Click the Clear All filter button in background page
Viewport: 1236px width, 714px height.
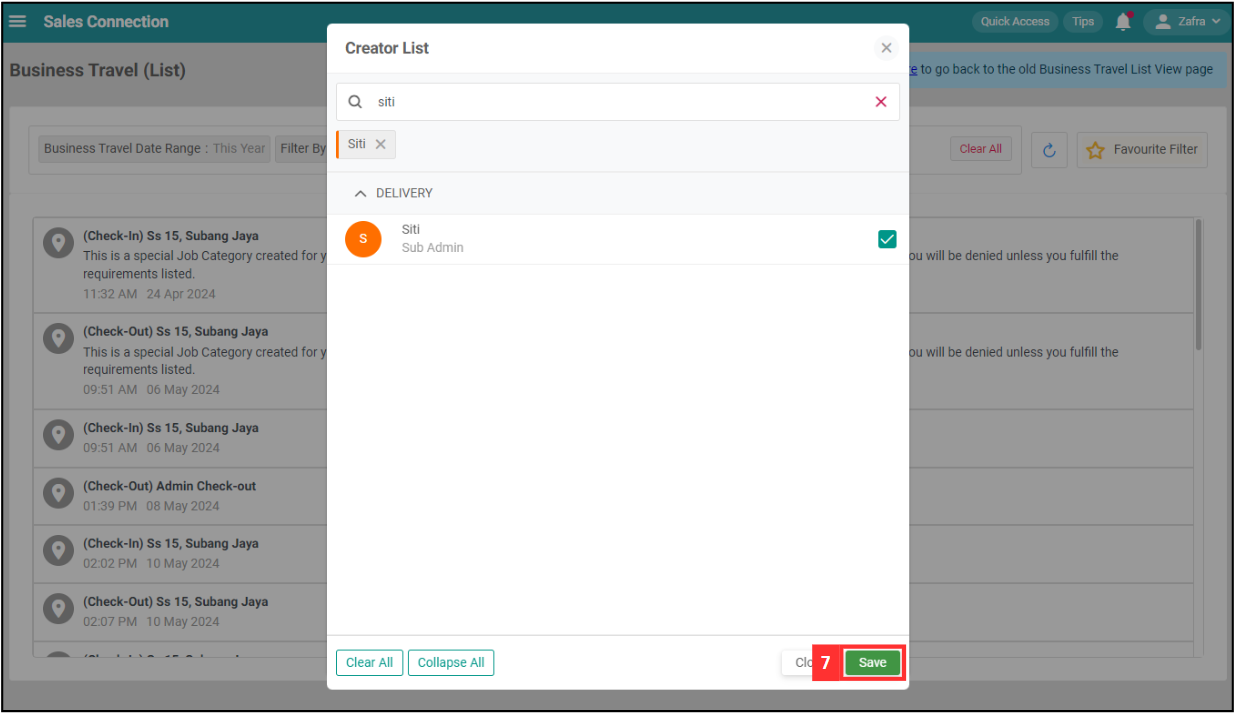pos(980,149)
